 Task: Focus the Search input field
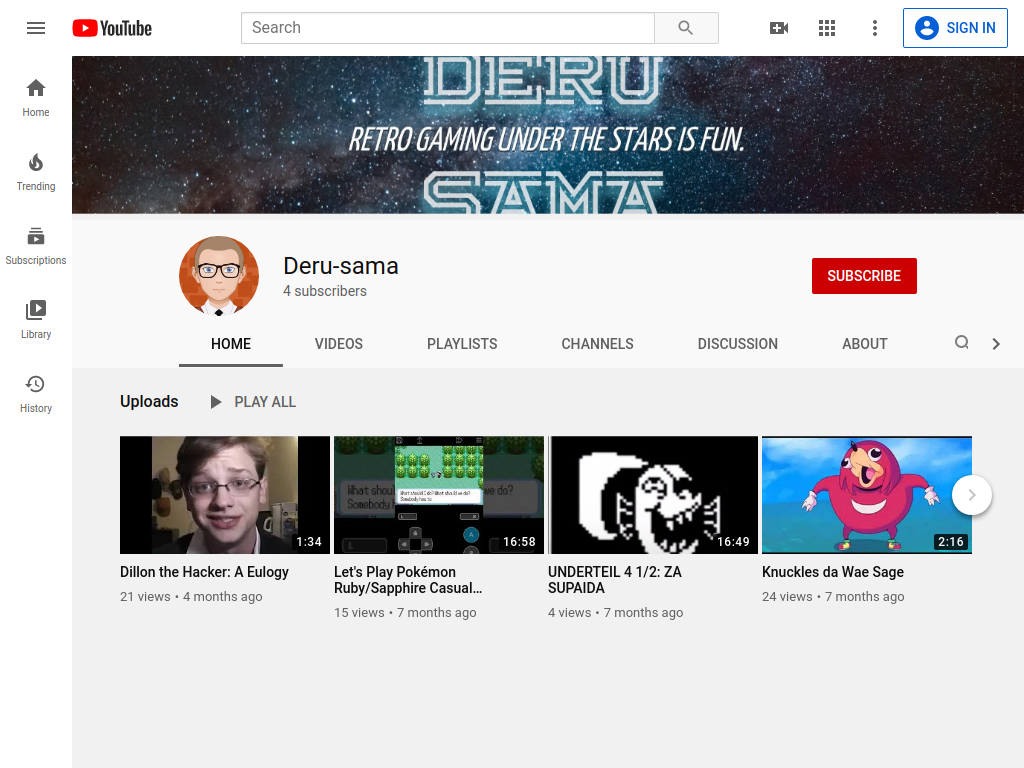pyautogui.click(x=448, y=28)
